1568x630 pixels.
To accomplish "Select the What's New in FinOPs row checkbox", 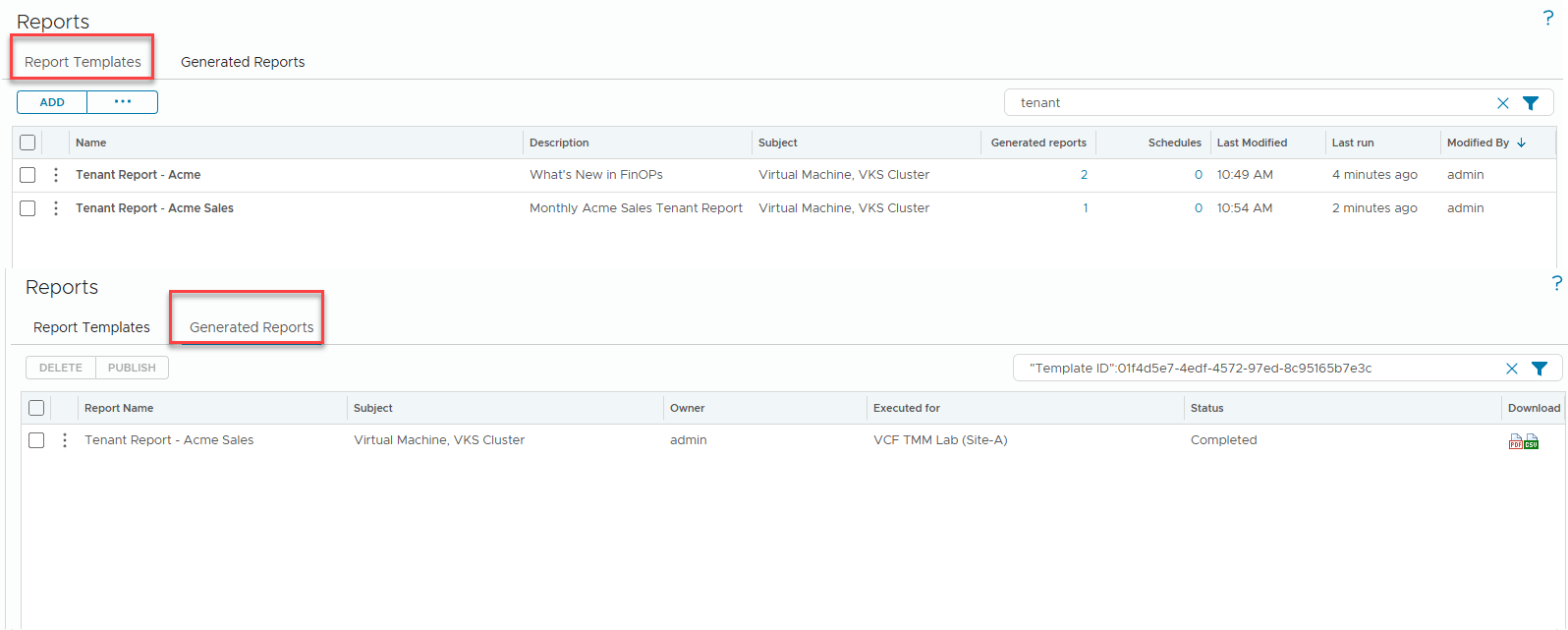I will click(x=28, y=175).
